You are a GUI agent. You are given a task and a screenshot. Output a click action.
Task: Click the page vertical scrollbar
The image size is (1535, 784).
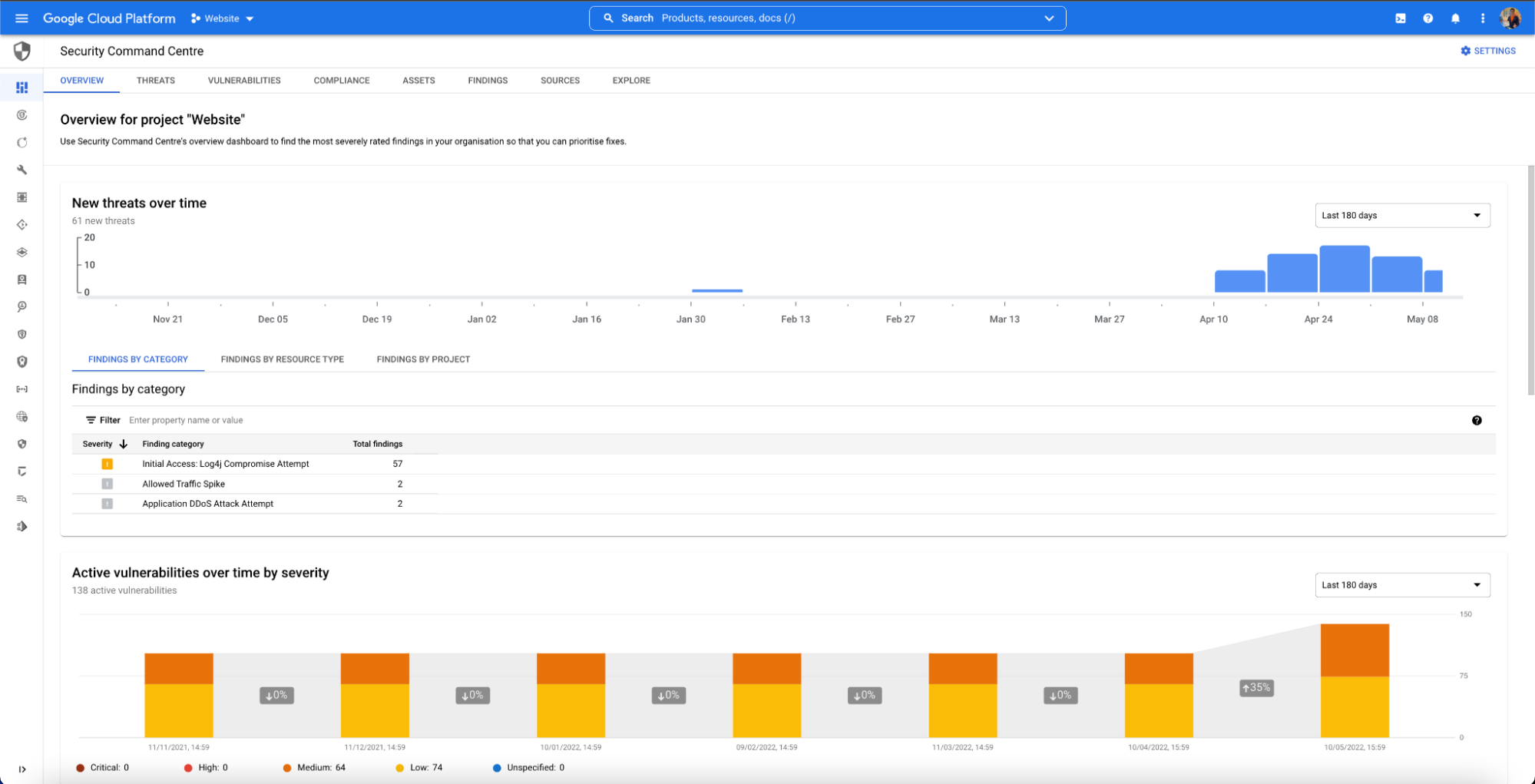point(1530,280)
